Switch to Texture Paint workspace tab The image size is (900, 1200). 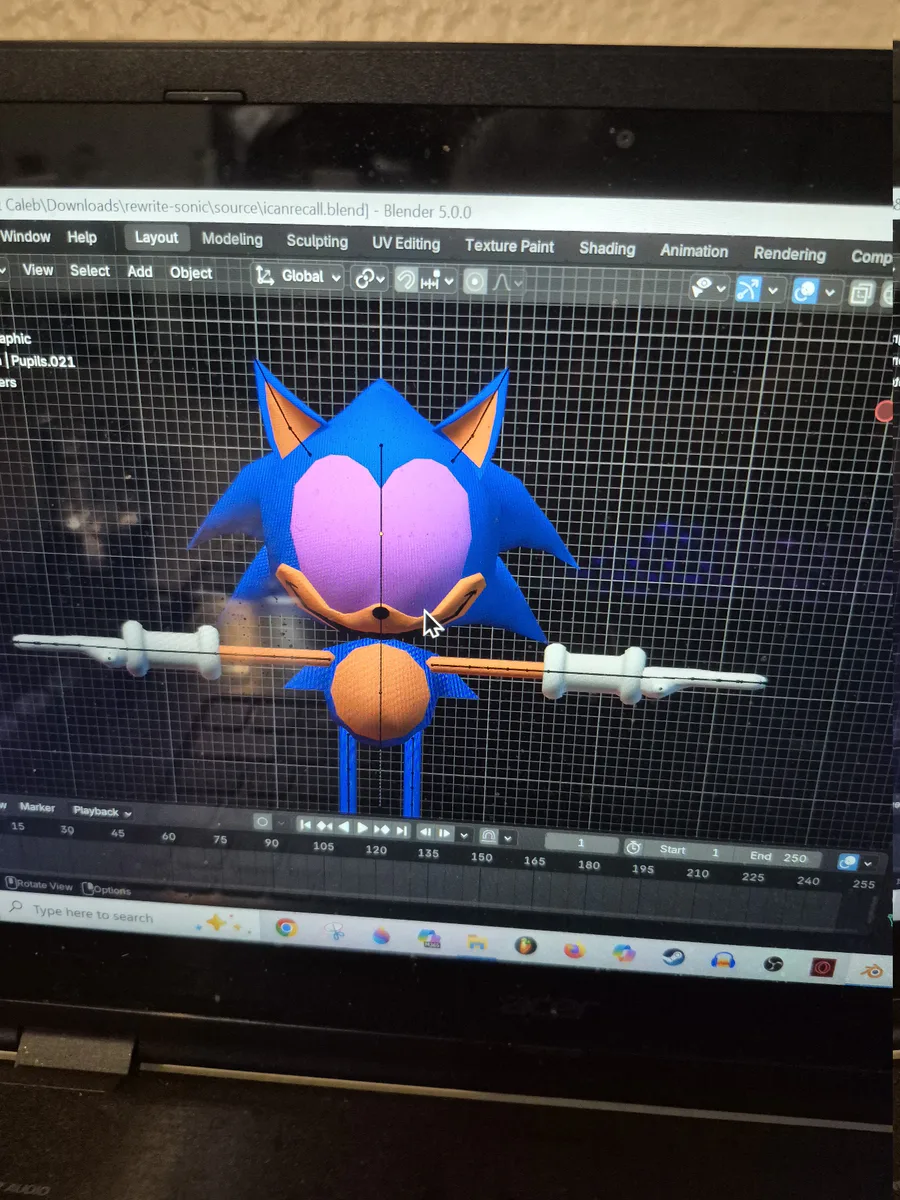point(509,246)
